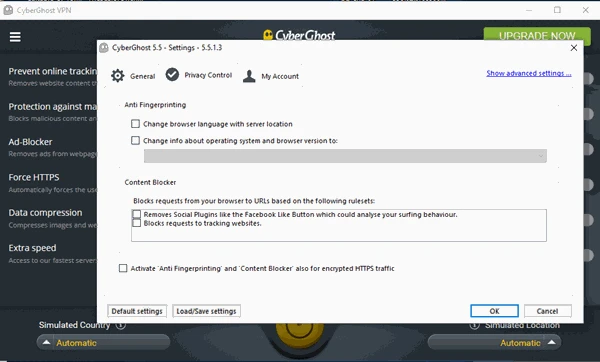This screenshot has width=600, height=362.
Task: Click the Cancel button
Action: 548,311
